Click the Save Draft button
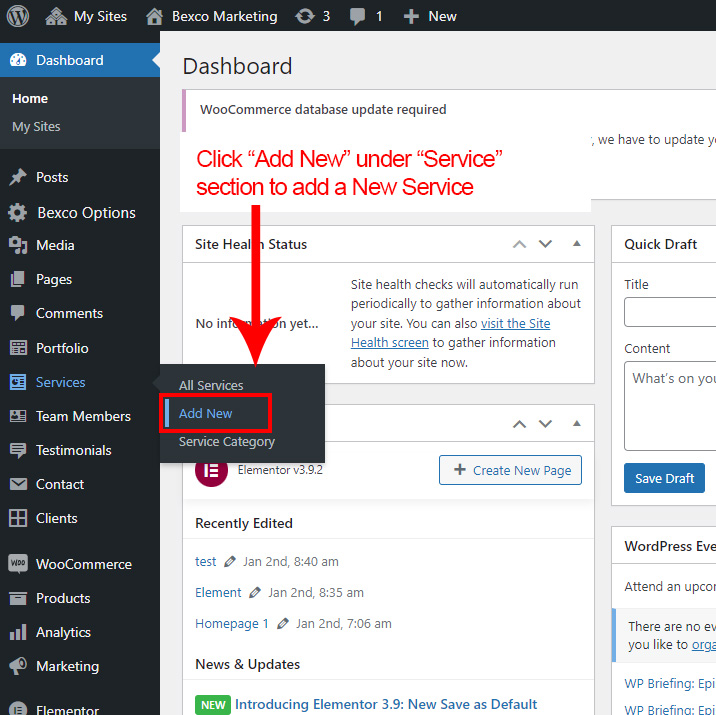 [x=664, y=478]
